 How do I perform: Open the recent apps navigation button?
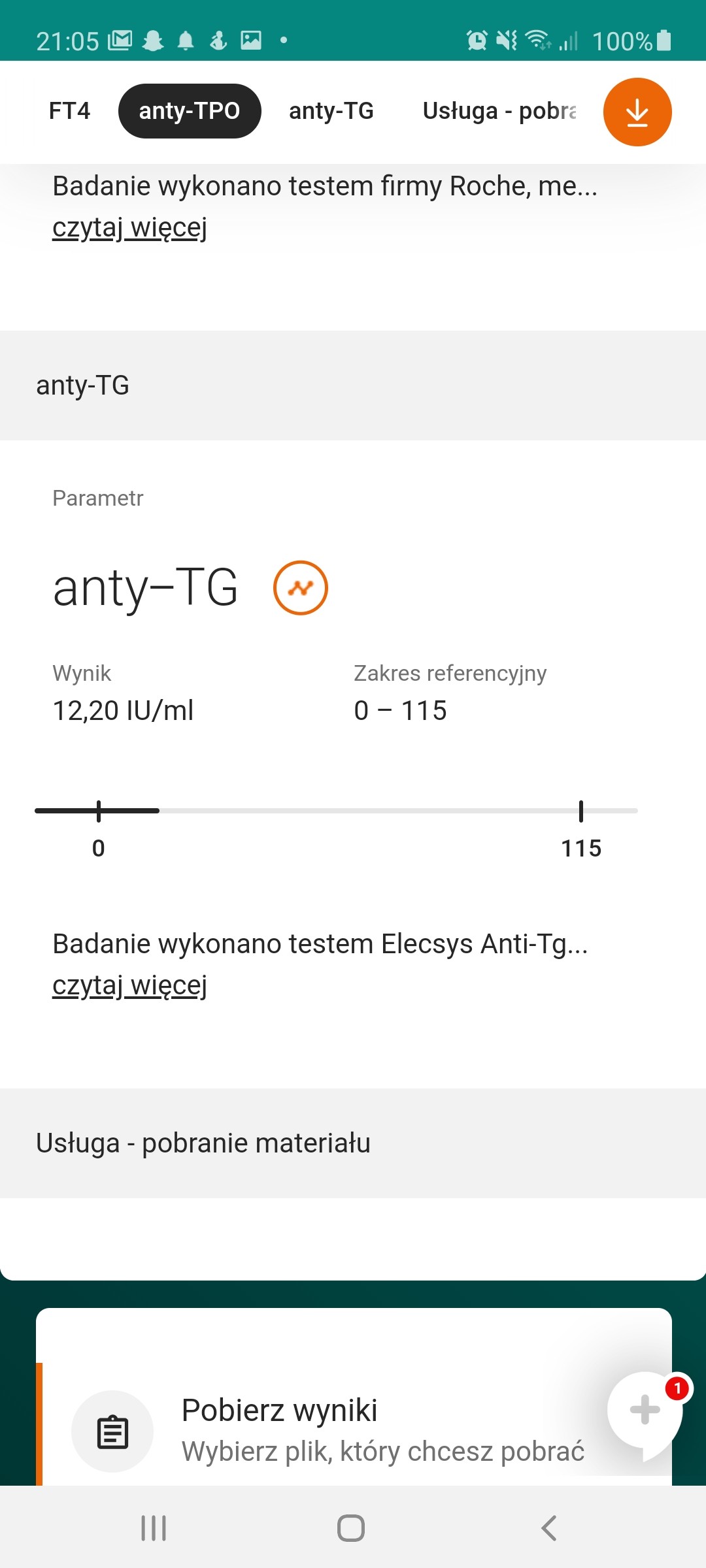154,1528
